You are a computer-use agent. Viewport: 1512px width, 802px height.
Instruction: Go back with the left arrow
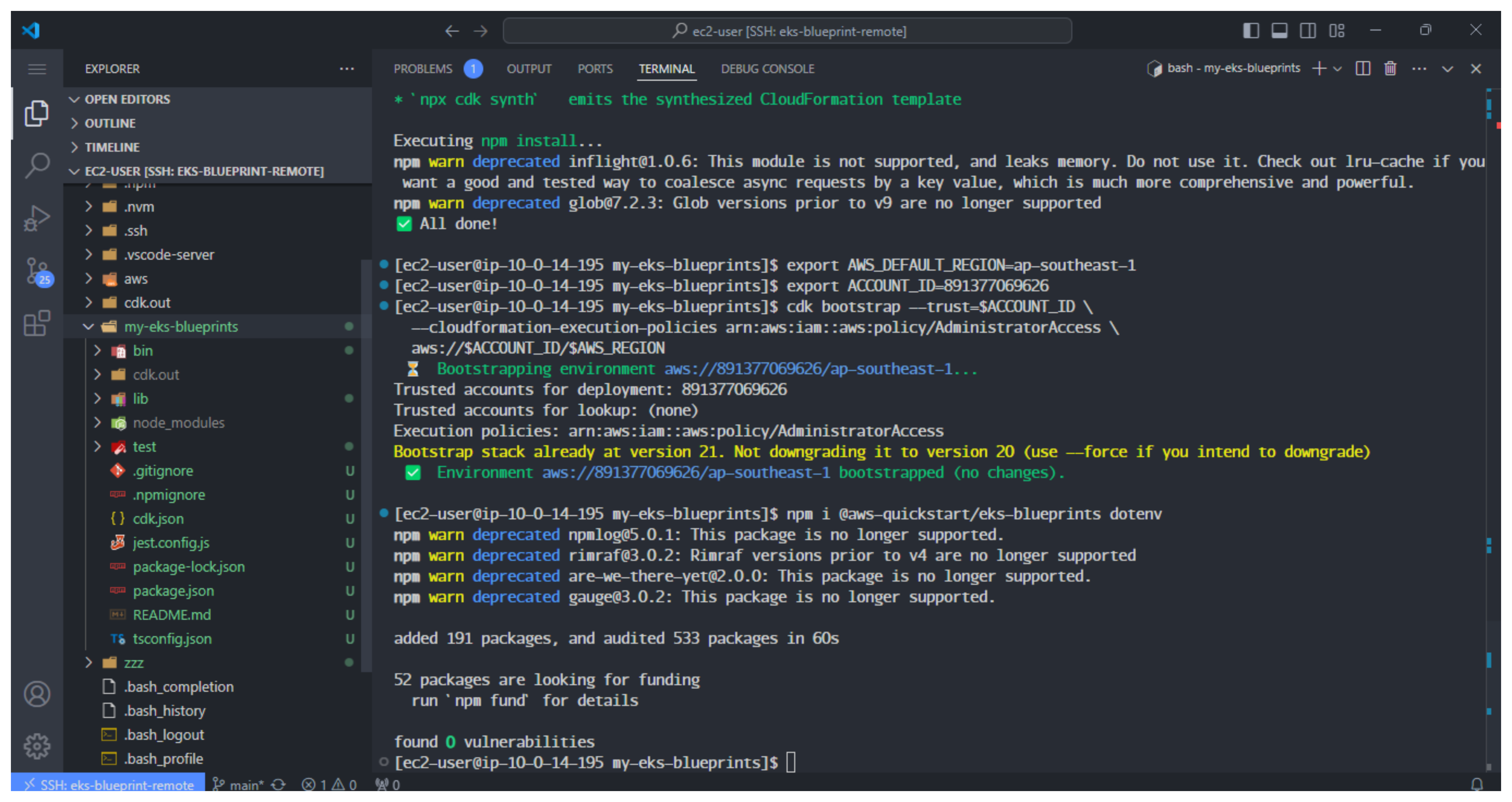click(x=451, y=31)
